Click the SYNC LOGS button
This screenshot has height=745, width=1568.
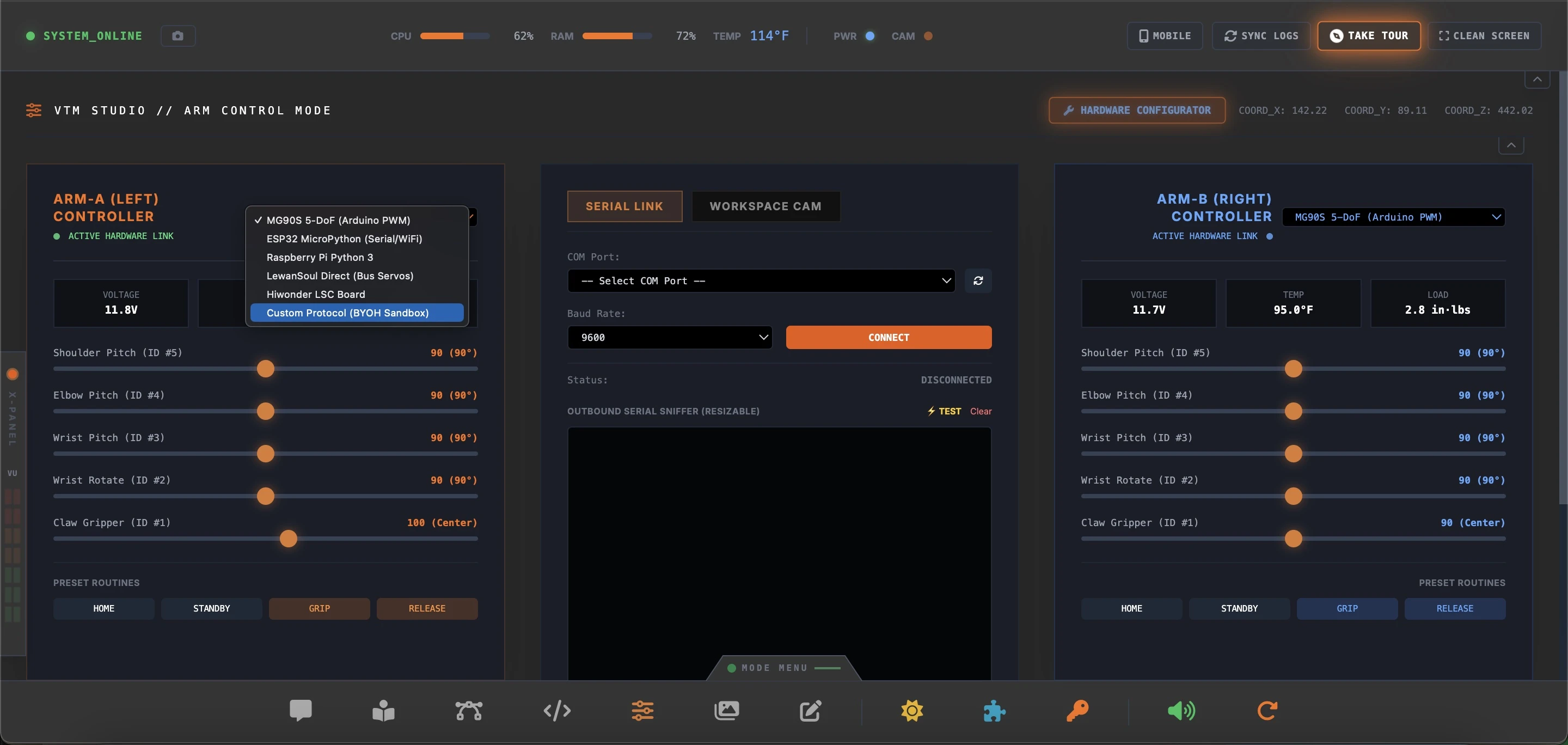click(1260, 36)
